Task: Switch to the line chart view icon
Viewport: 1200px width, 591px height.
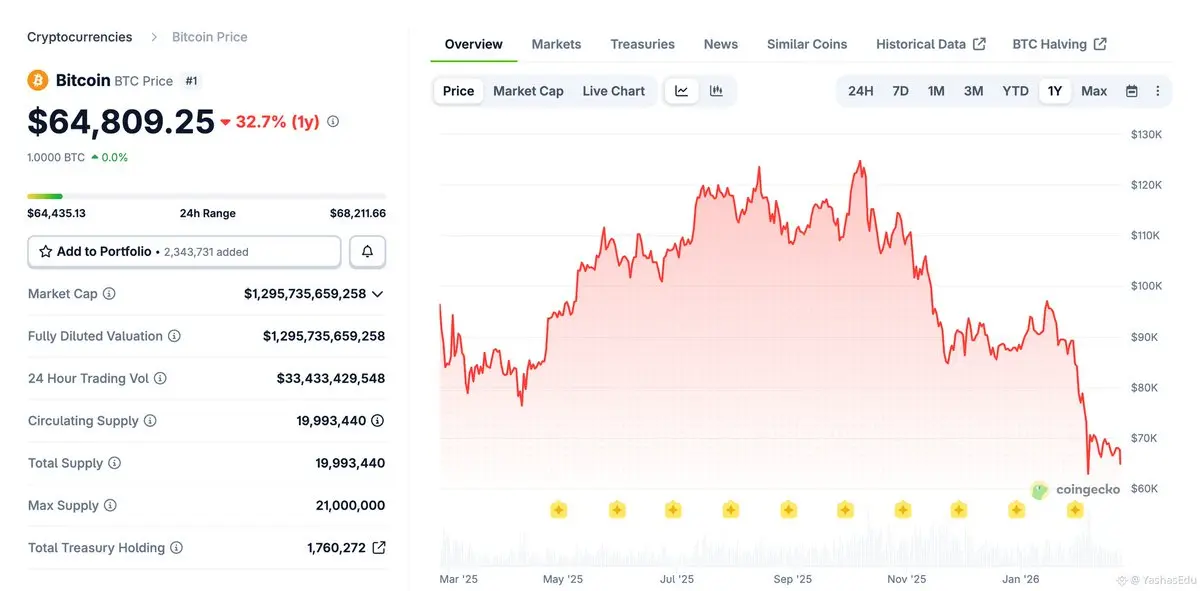Action: coord(682,91)
